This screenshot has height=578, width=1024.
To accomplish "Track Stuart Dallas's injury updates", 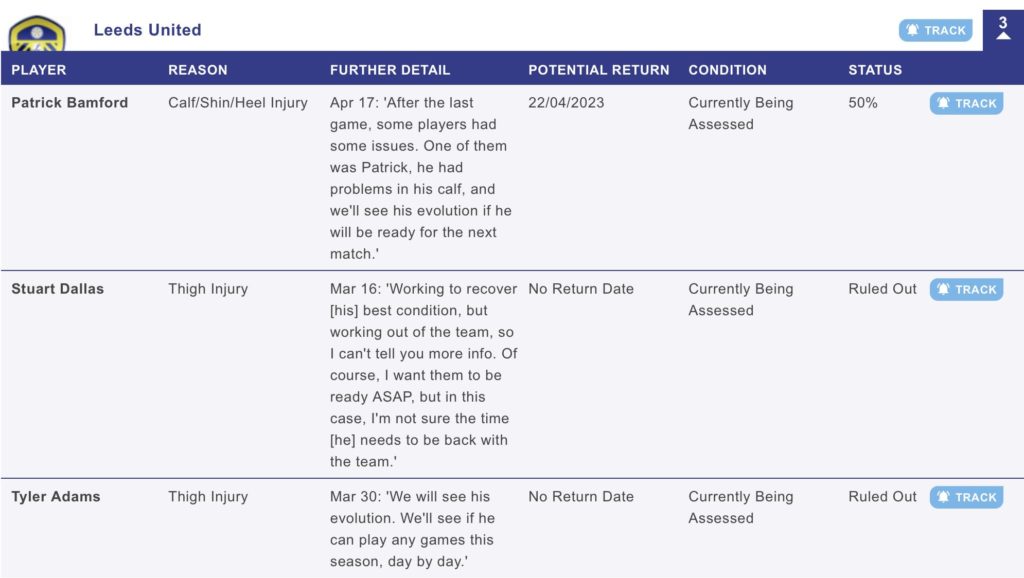I will click(966, 289).
